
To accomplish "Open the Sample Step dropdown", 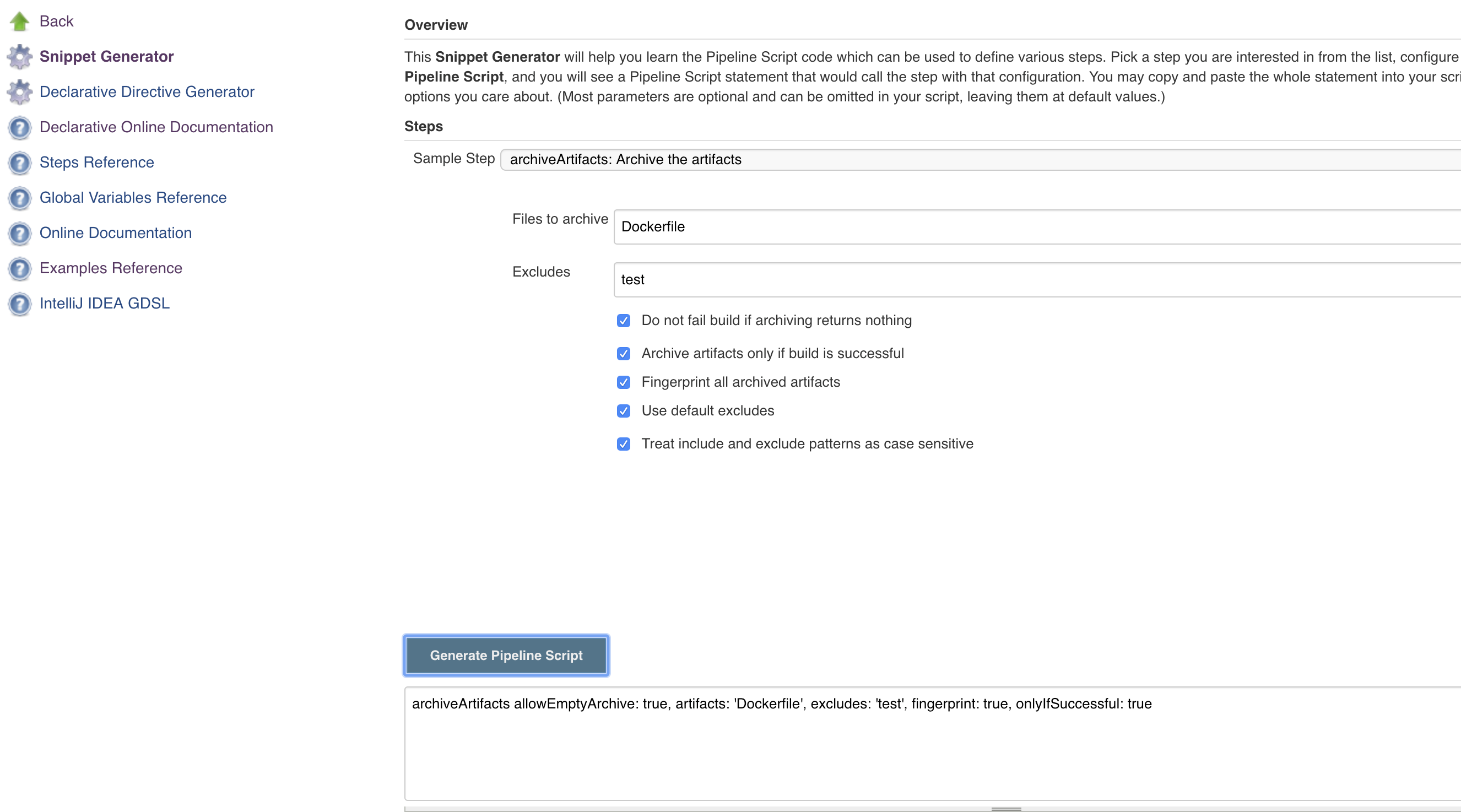I will pyautogui.click(x=981, y=160).
